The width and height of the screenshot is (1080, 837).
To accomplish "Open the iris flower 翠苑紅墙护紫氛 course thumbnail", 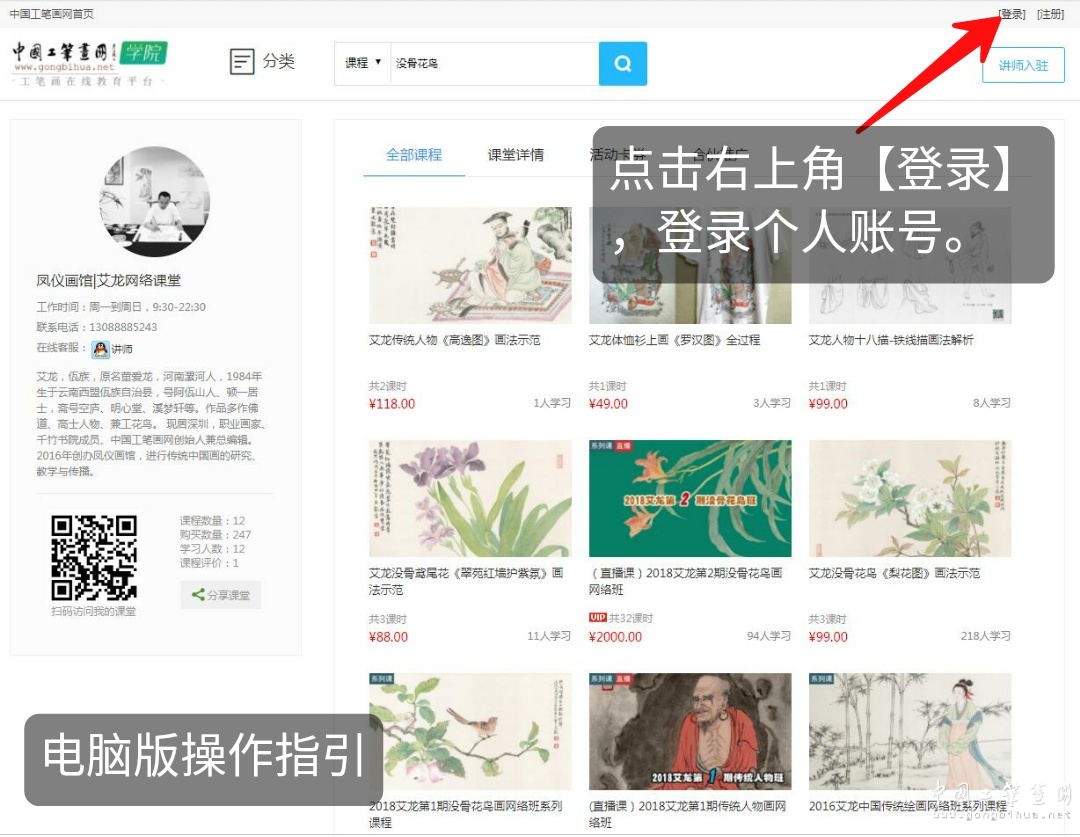I will [470, 498].
